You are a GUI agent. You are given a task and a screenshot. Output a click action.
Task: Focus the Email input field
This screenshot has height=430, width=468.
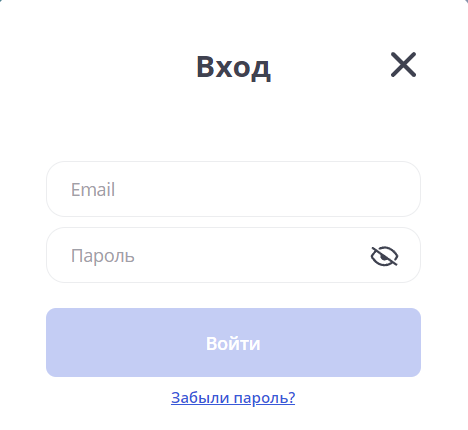(233, 189)
